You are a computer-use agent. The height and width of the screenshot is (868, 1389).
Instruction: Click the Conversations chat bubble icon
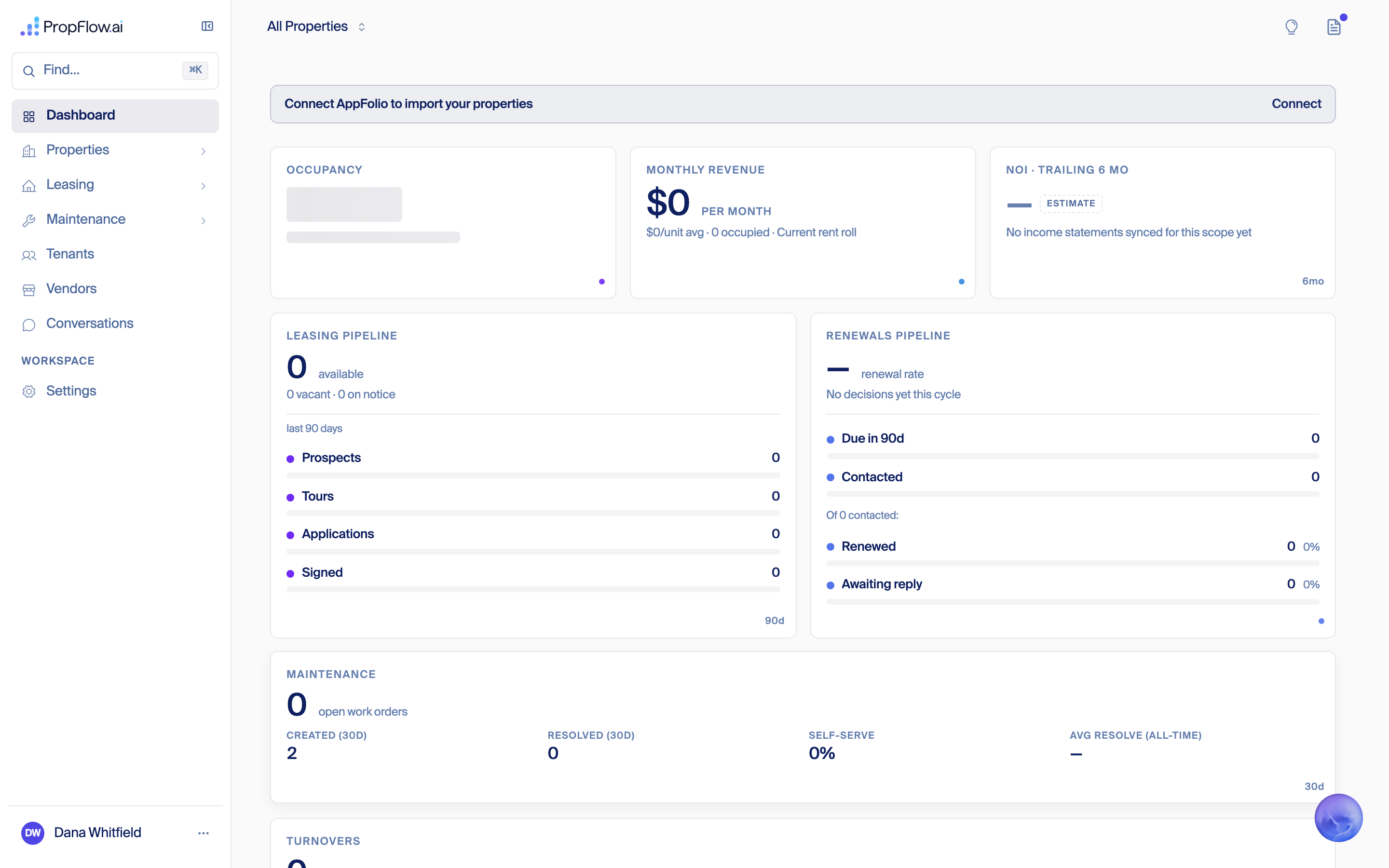coord(29,325)
